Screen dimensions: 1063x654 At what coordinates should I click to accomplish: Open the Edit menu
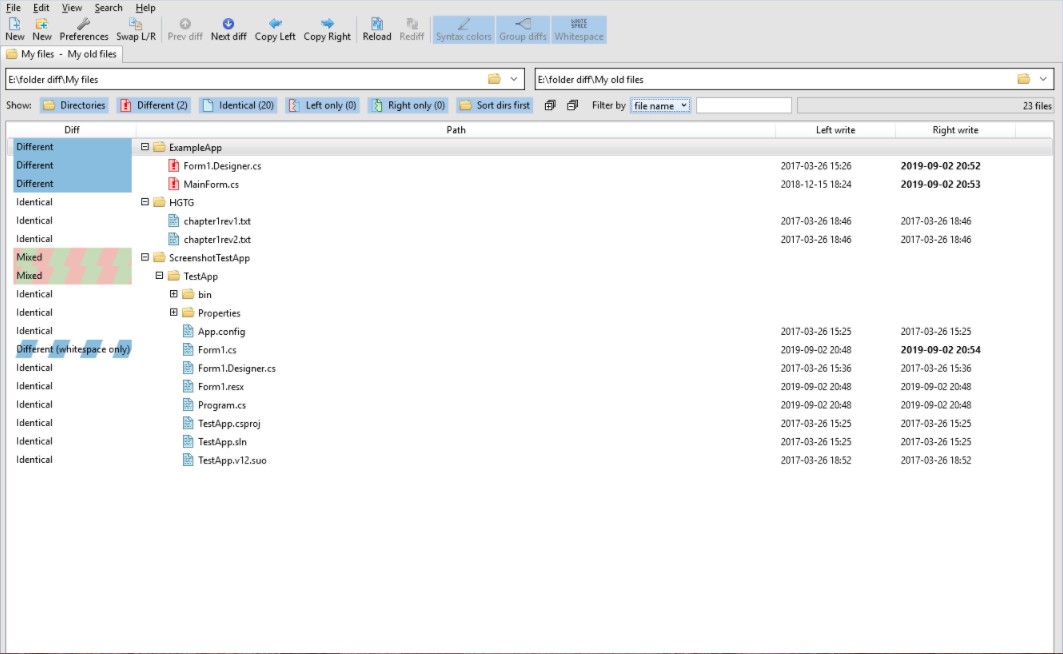[x=41, y=7]
